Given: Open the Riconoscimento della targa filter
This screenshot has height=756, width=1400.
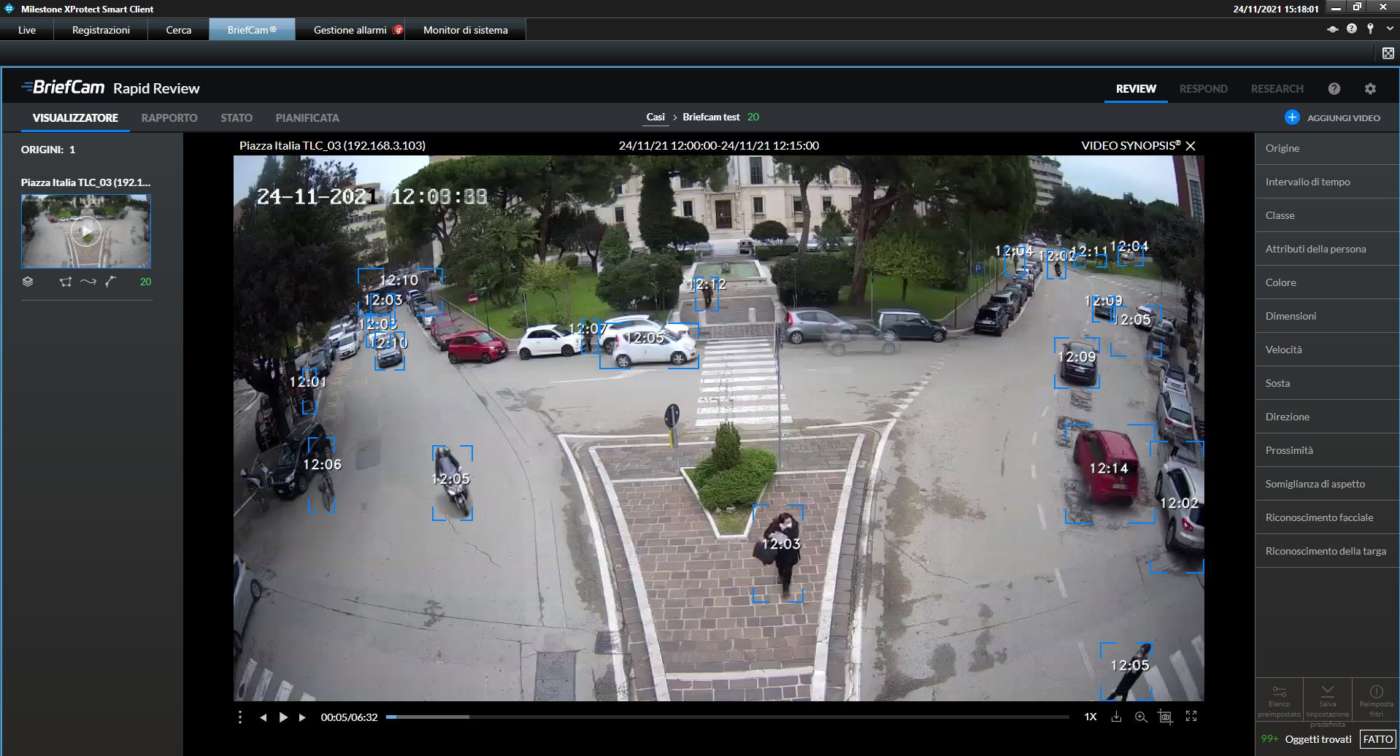Looking at the screenshot, I should (x=1326, y=551).
